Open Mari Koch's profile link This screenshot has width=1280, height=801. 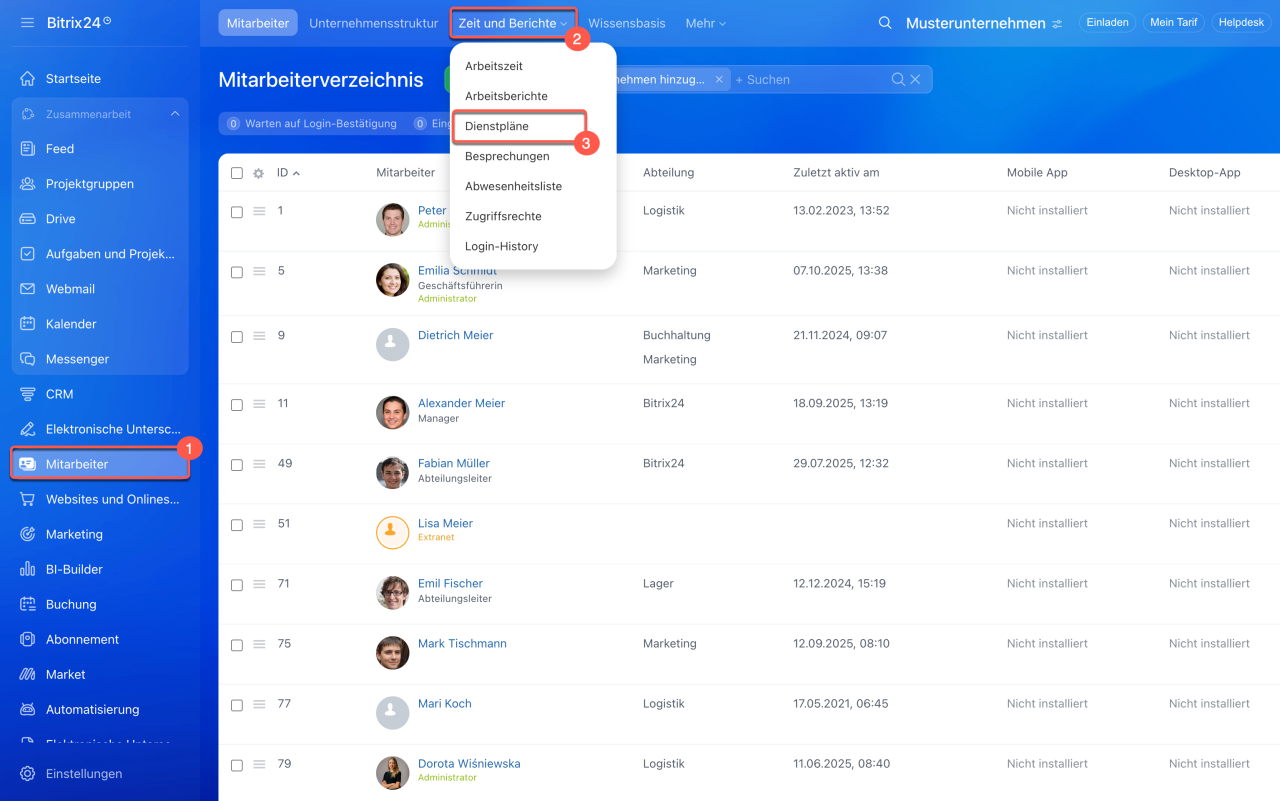click(x=445, y=704)
